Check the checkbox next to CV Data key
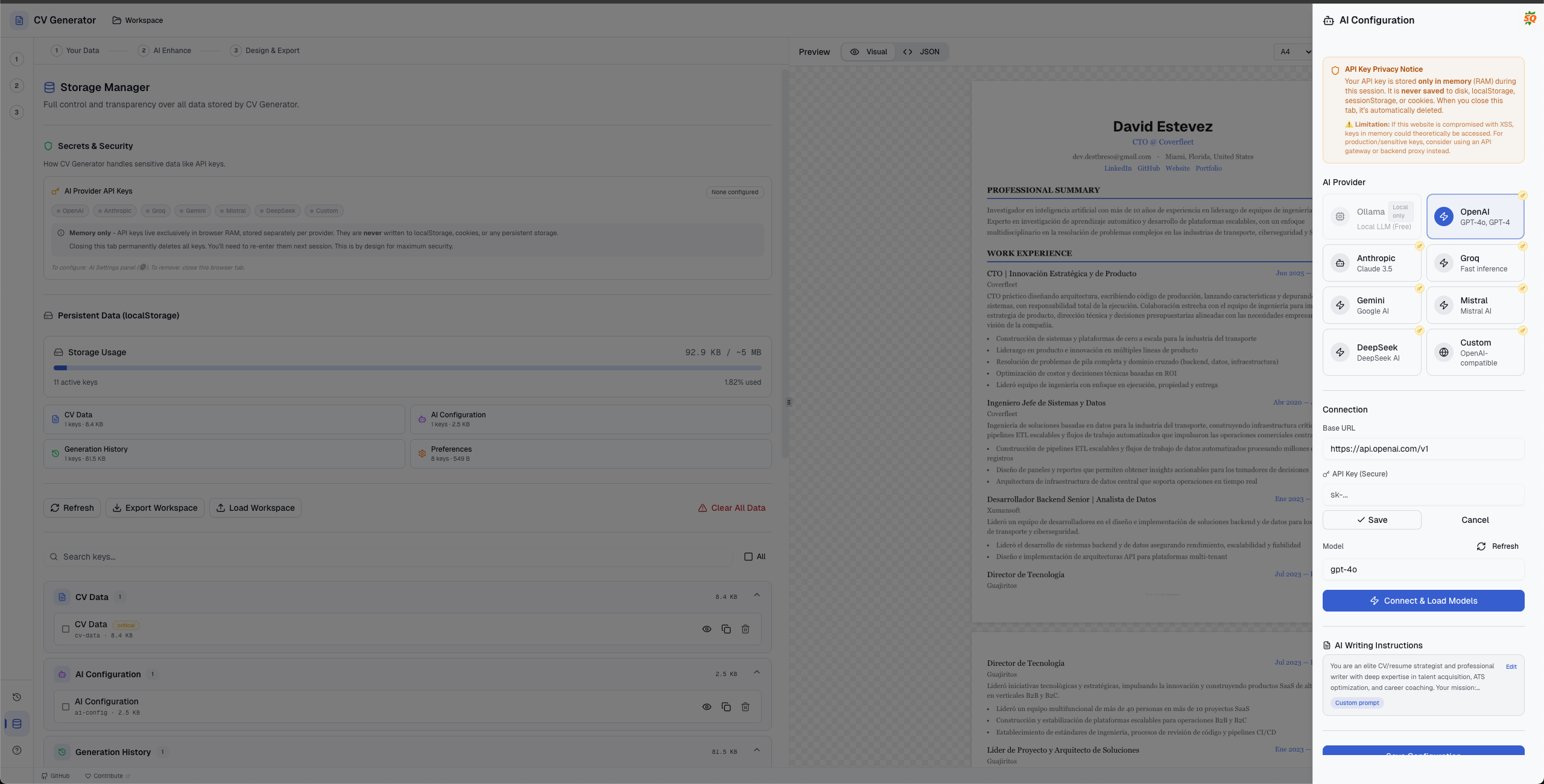The width and height of the screenshot is (1544, 784). click(66, 629)
